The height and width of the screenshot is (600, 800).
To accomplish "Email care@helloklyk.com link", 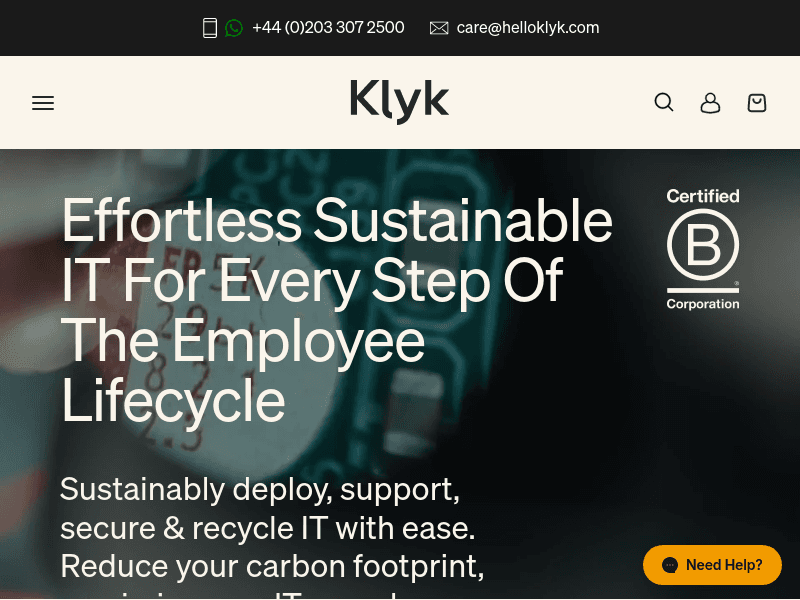I will (528, 28).
